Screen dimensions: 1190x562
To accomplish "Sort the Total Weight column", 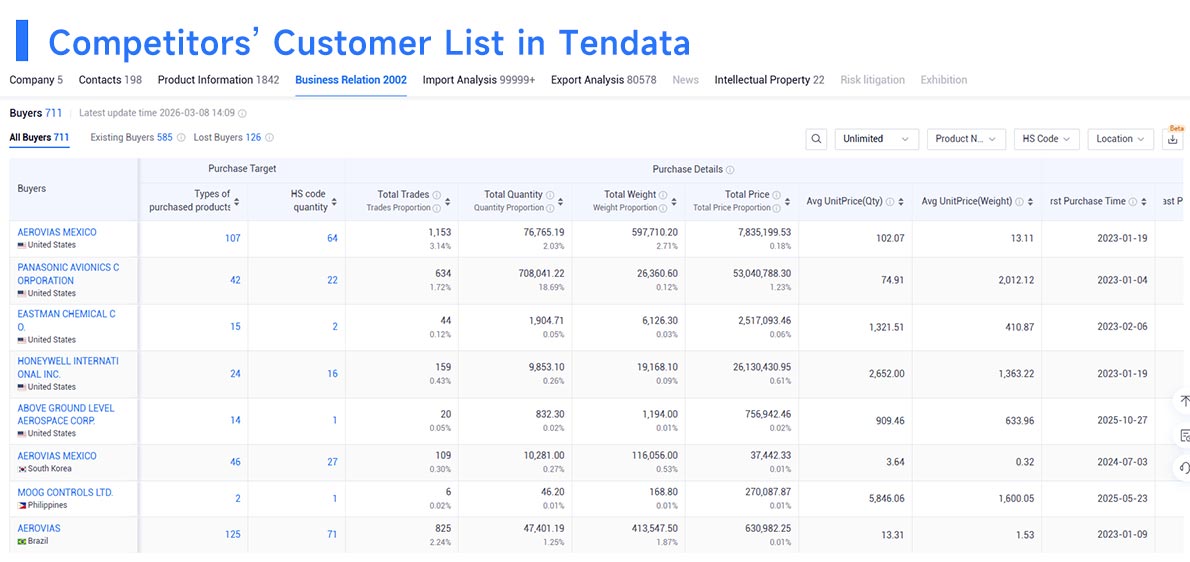I will point(674,202).
